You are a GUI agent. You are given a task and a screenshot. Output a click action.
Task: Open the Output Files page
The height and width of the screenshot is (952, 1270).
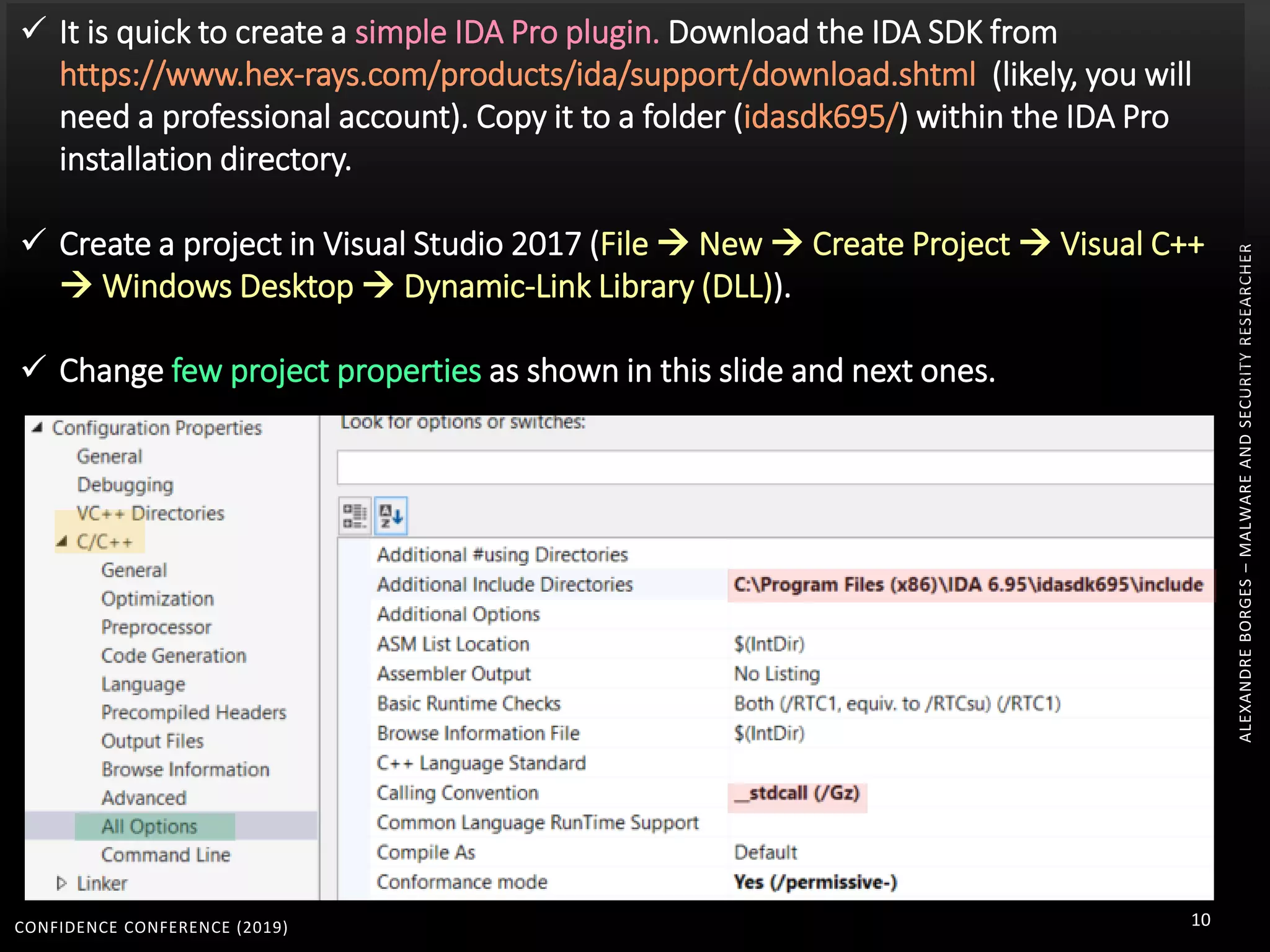(153, 741)
